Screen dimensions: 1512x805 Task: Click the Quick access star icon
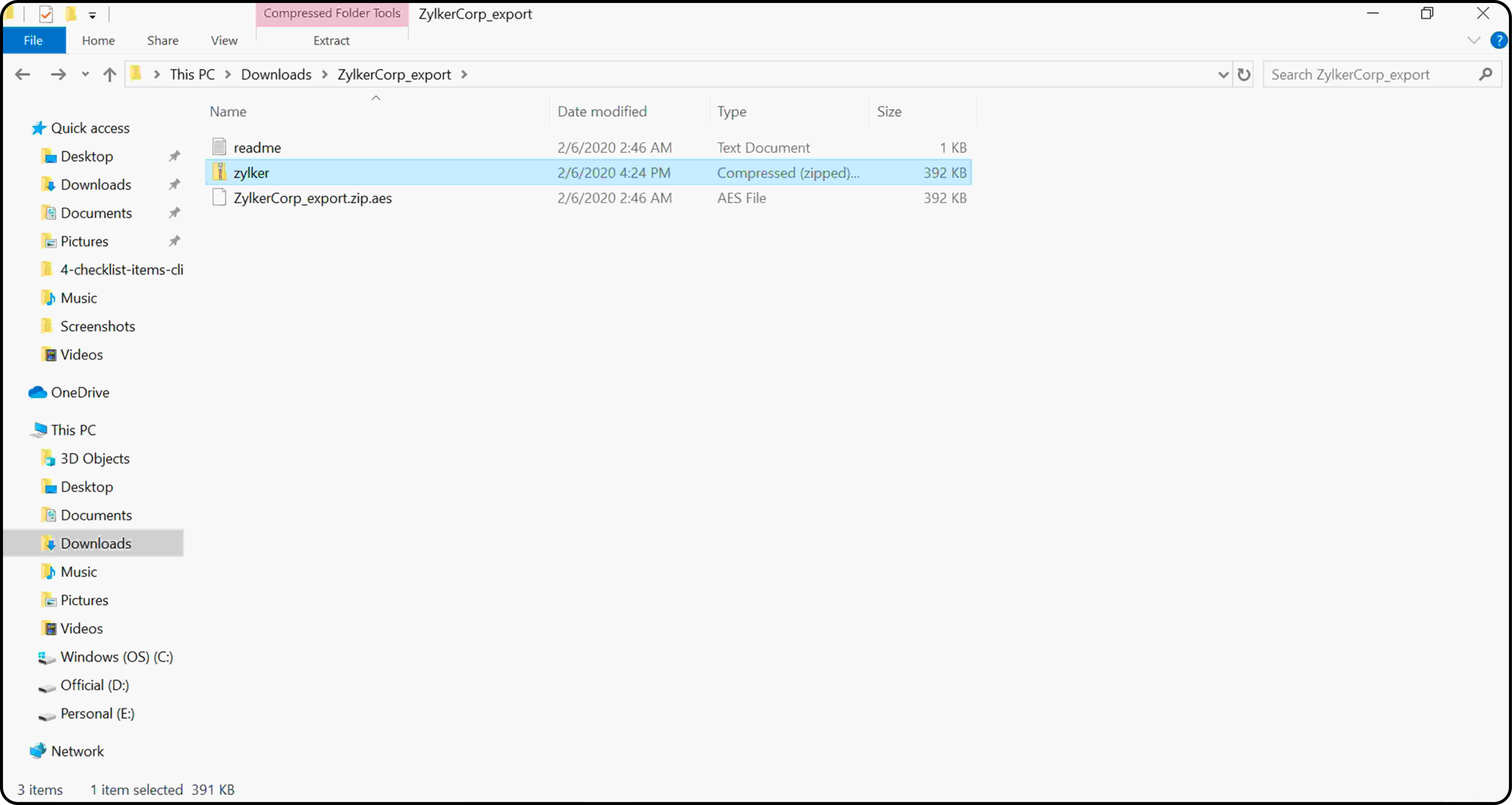[39, 128]
